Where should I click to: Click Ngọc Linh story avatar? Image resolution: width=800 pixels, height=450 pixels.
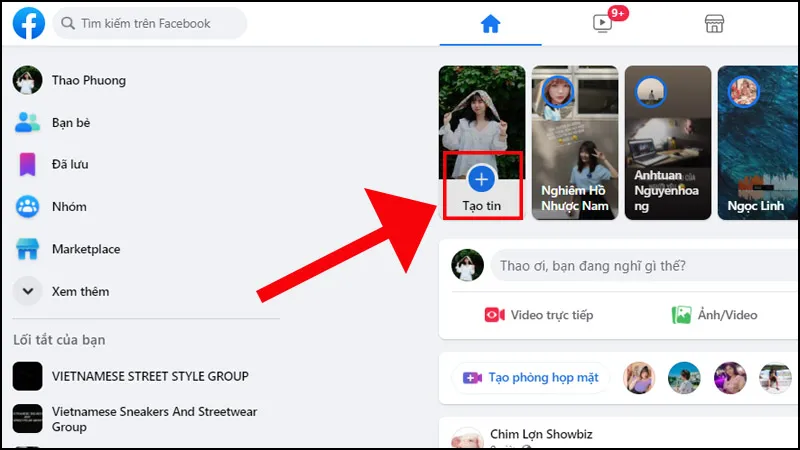tap(743, 92)
